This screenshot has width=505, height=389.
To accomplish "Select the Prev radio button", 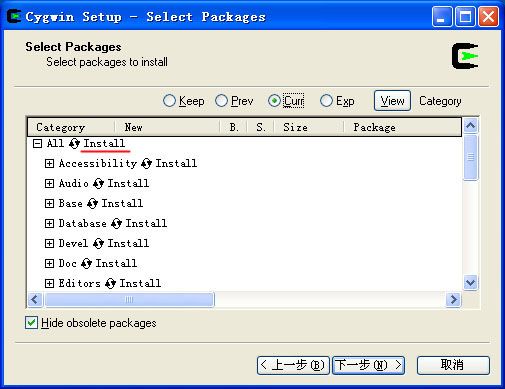I will coord(221,101).
